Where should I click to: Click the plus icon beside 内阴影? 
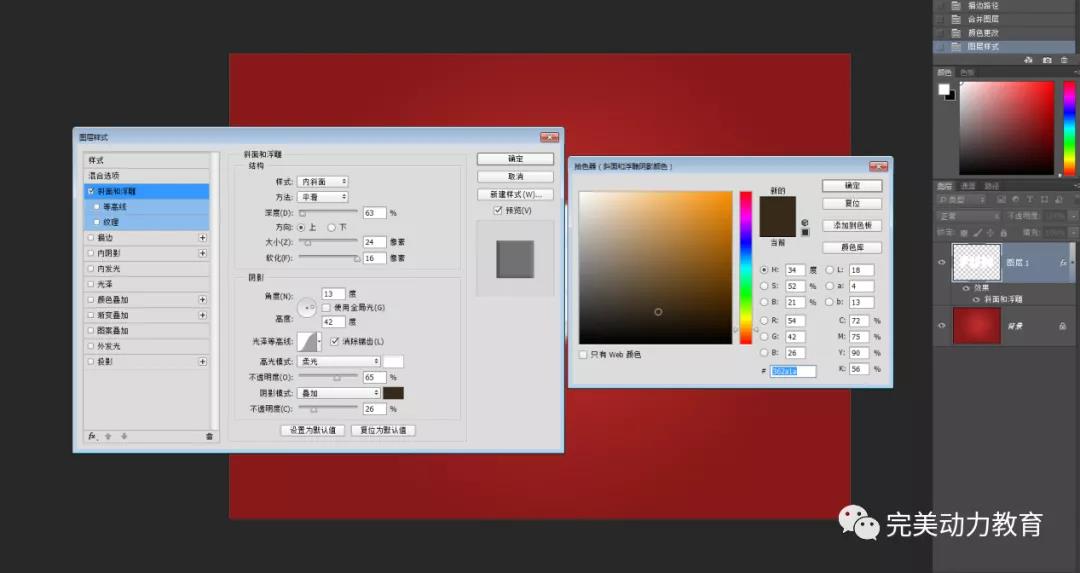202,253
